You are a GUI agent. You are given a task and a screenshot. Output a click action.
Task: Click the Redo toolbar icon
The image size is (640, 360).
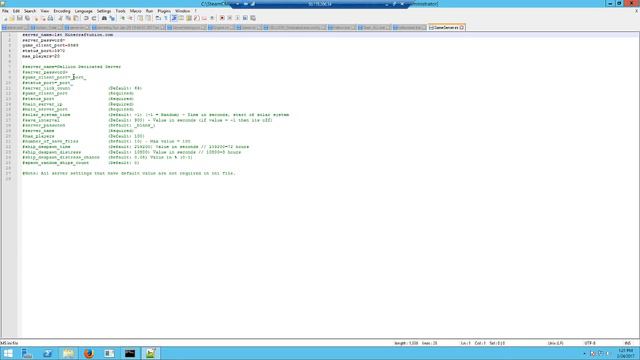94,18
